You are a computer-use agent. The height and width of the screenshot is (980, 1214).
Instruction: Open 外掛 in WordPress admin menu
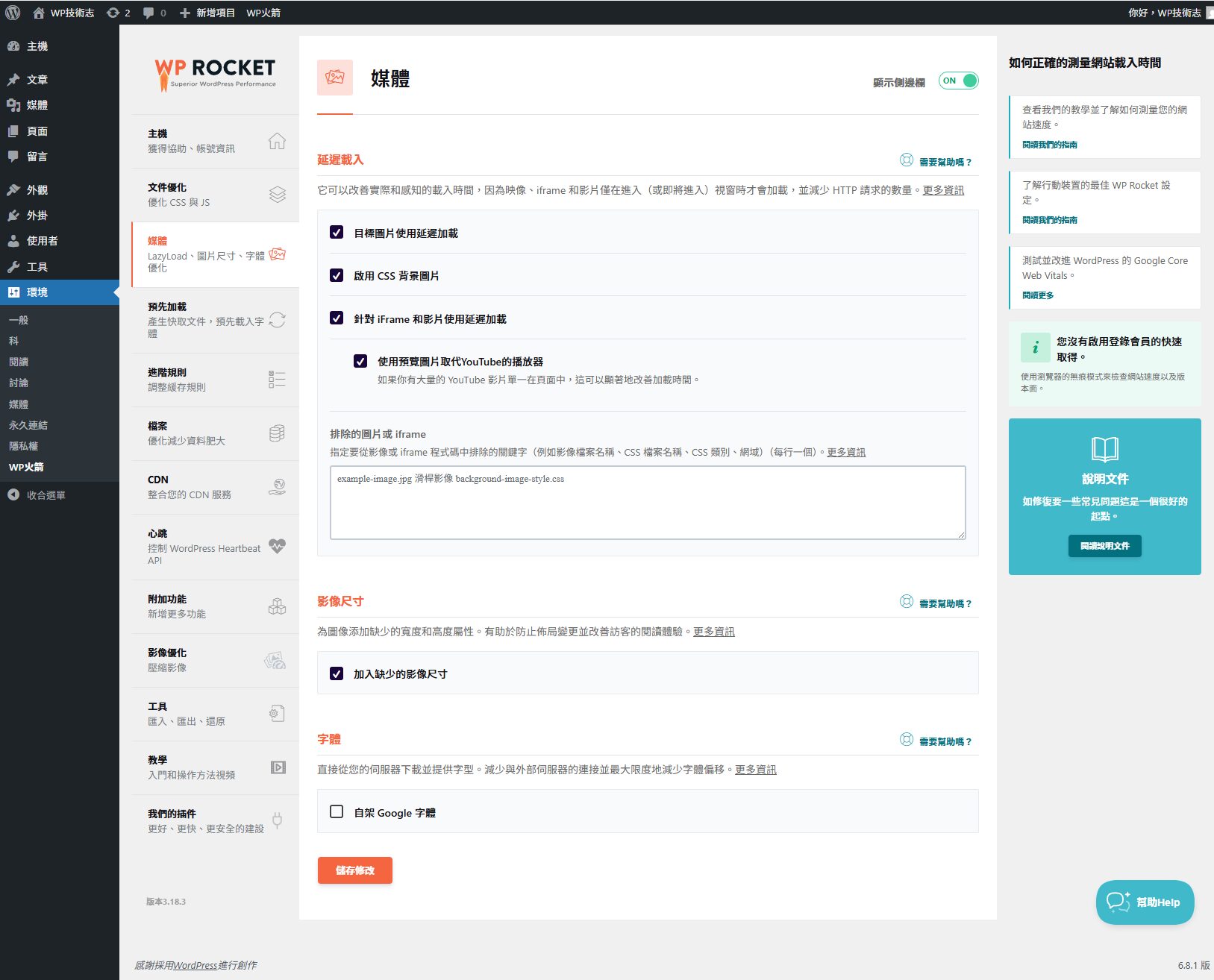pos(60,216)
